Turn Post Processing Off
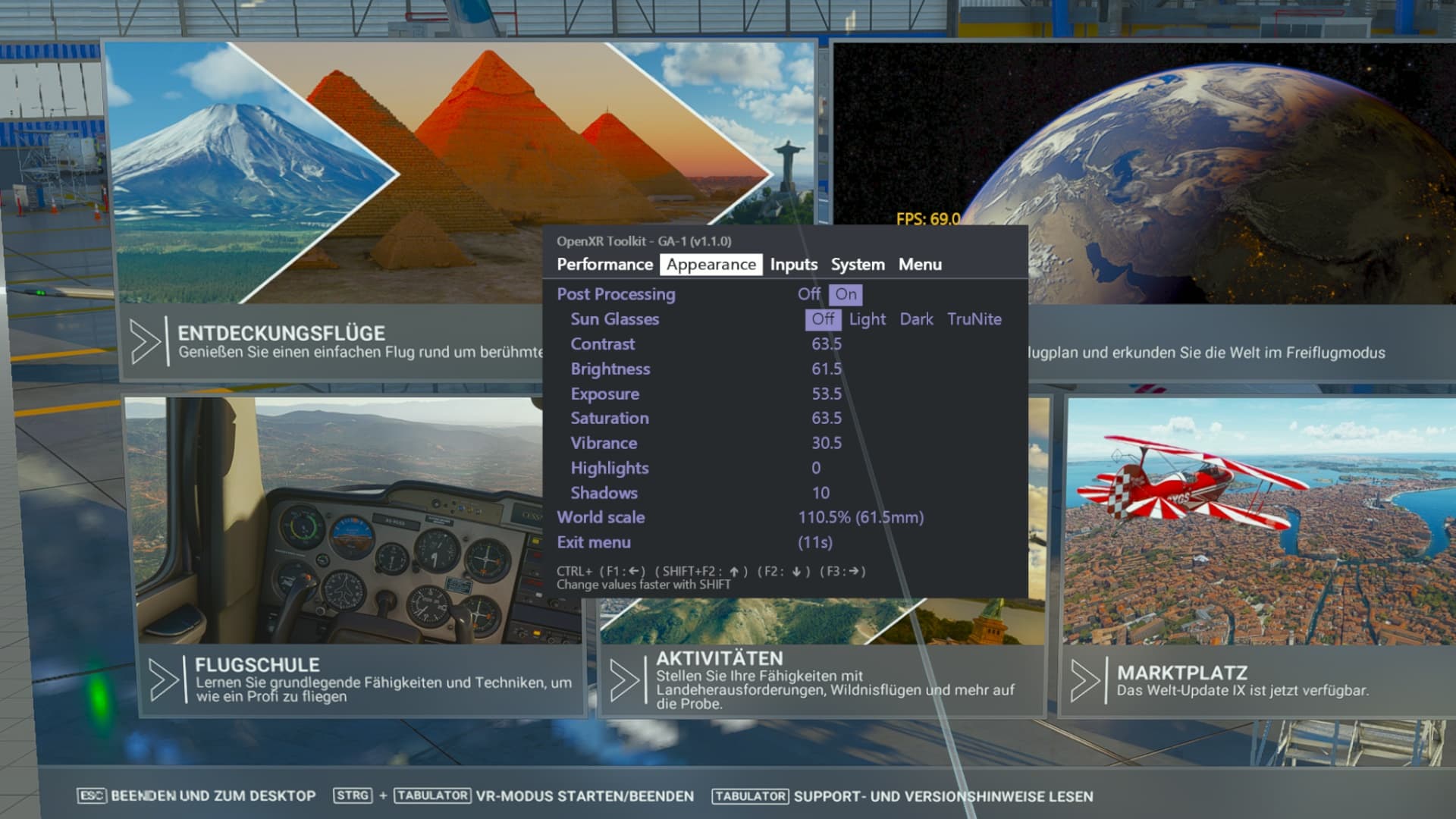 point(808,294)
